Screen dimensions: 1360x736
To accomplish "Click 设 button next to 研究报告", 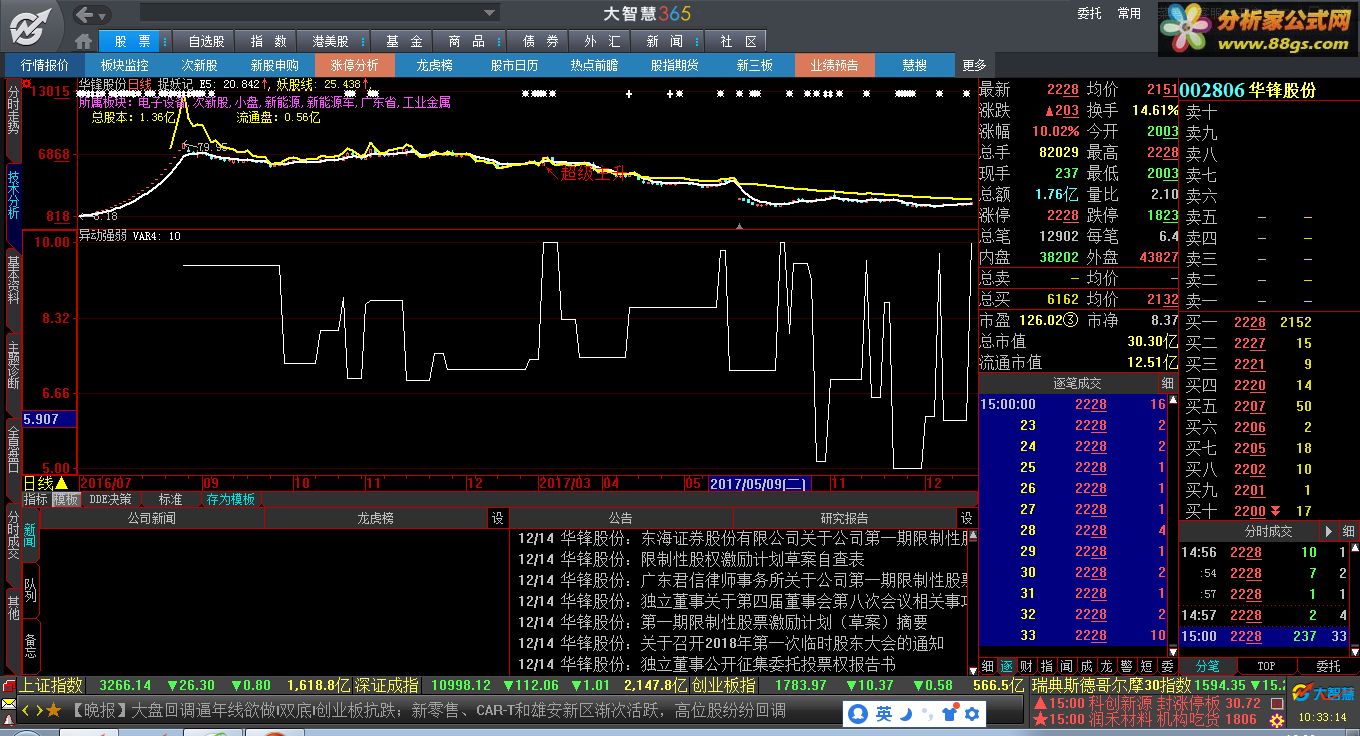I will pyautogui.click(x=966, y=518).
